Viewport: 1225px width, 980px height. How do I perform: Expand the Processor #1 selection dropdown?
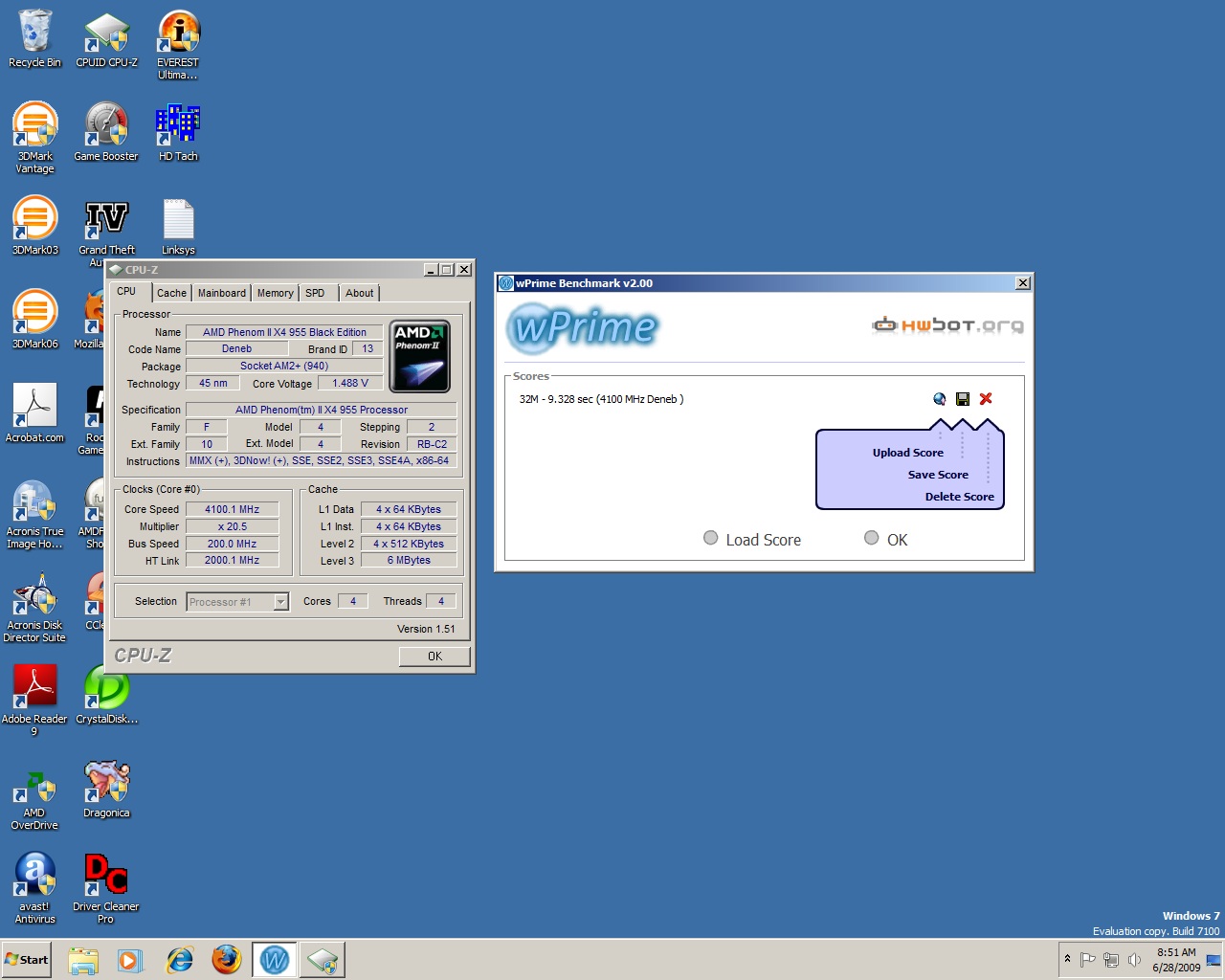tap(280, 602)
